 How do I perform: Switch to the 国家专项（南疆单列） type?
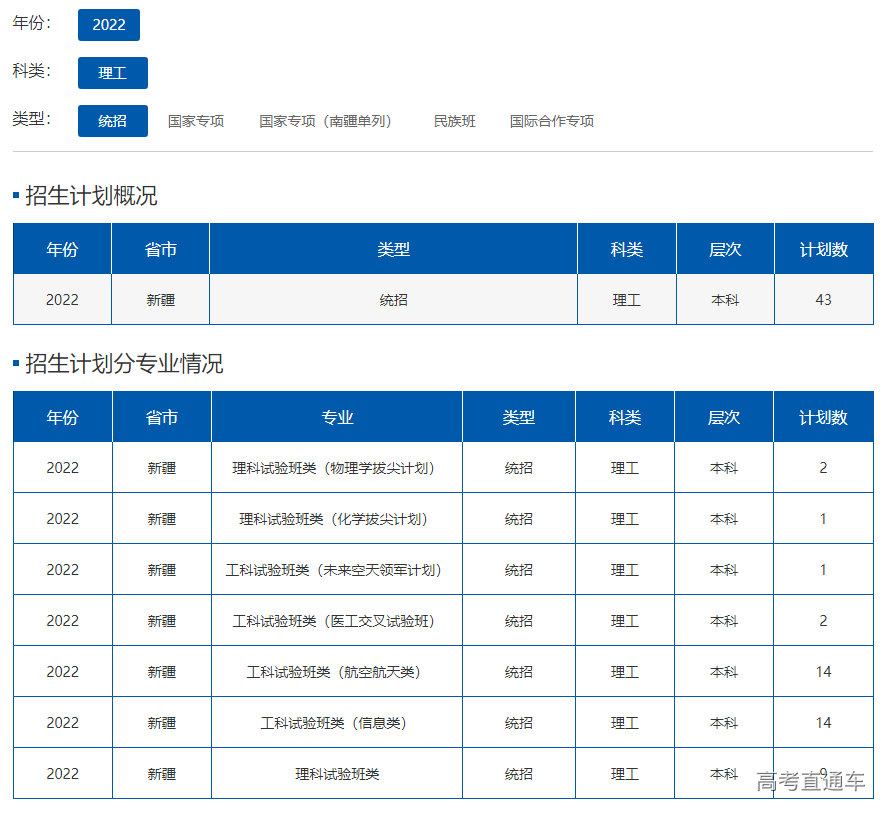(325, 121)
